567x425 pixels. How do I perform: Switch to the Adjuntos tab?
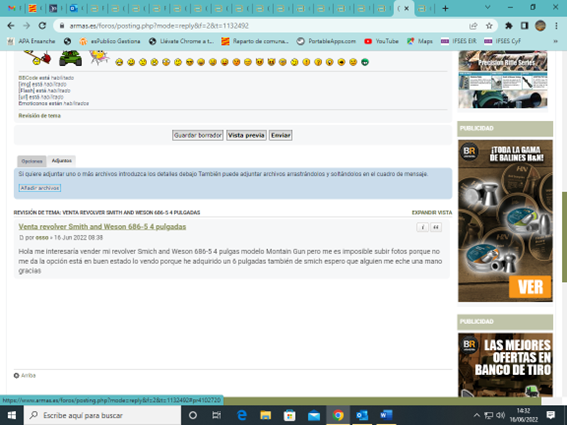pyautogui.click(x=61, y=161)
